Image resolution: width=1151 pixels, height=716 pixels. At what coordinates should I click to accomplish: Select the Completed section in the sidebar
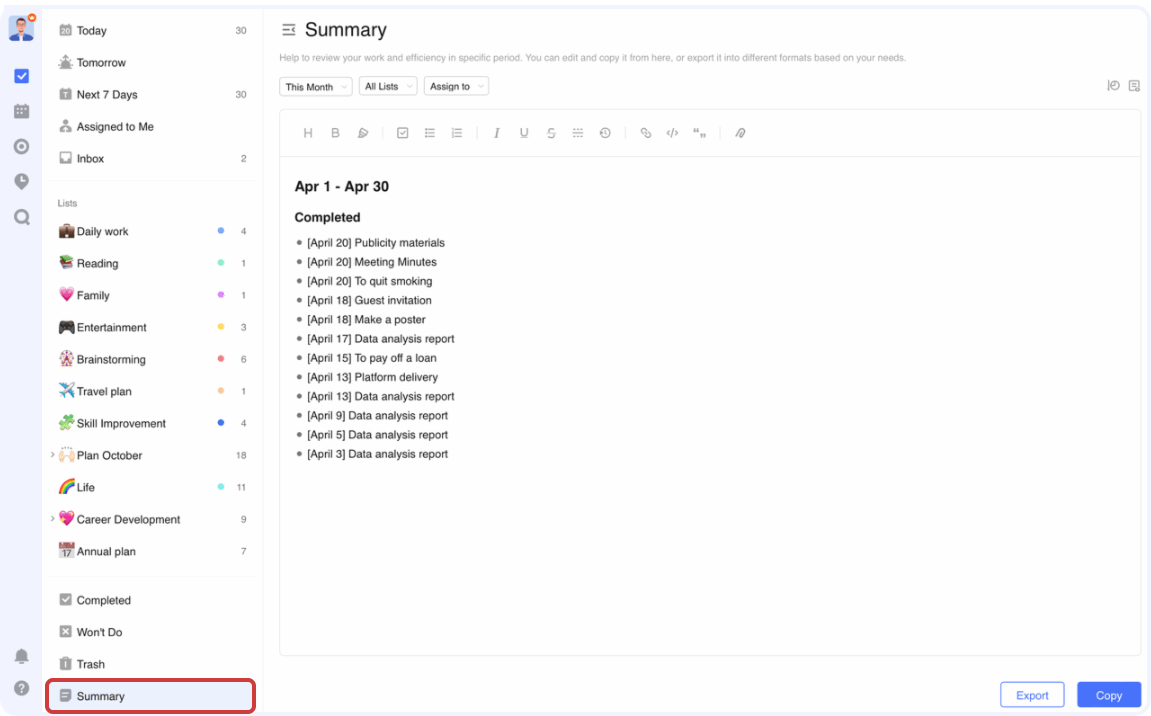point(103,600)
